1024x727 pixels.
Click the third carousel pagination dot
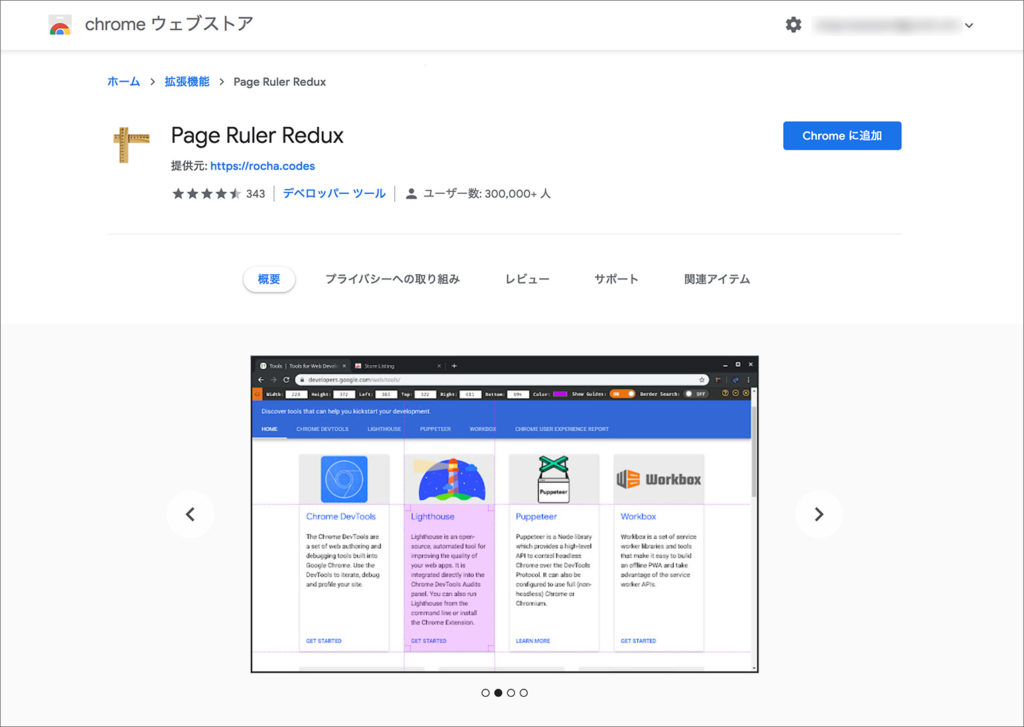point(511,692)
